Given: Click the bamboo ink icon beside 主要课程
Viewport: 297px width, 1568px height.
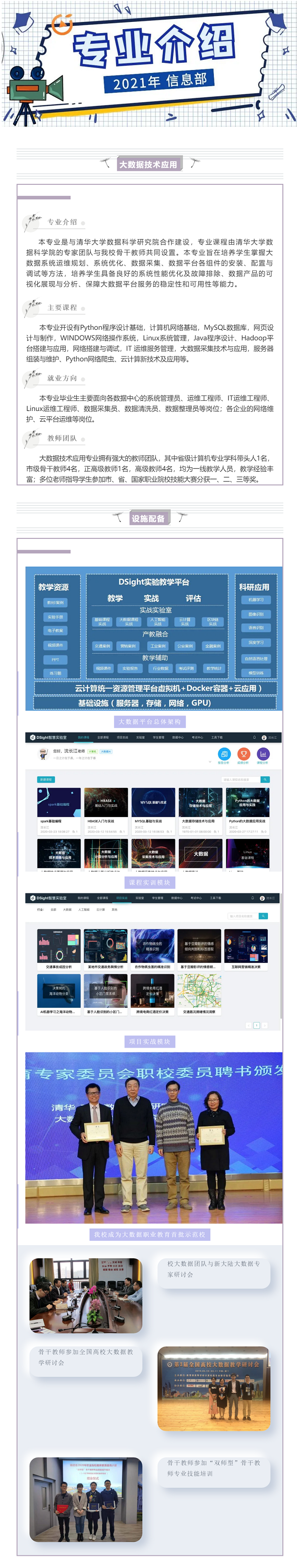Looking at the screenshot, I should point(32,309).
